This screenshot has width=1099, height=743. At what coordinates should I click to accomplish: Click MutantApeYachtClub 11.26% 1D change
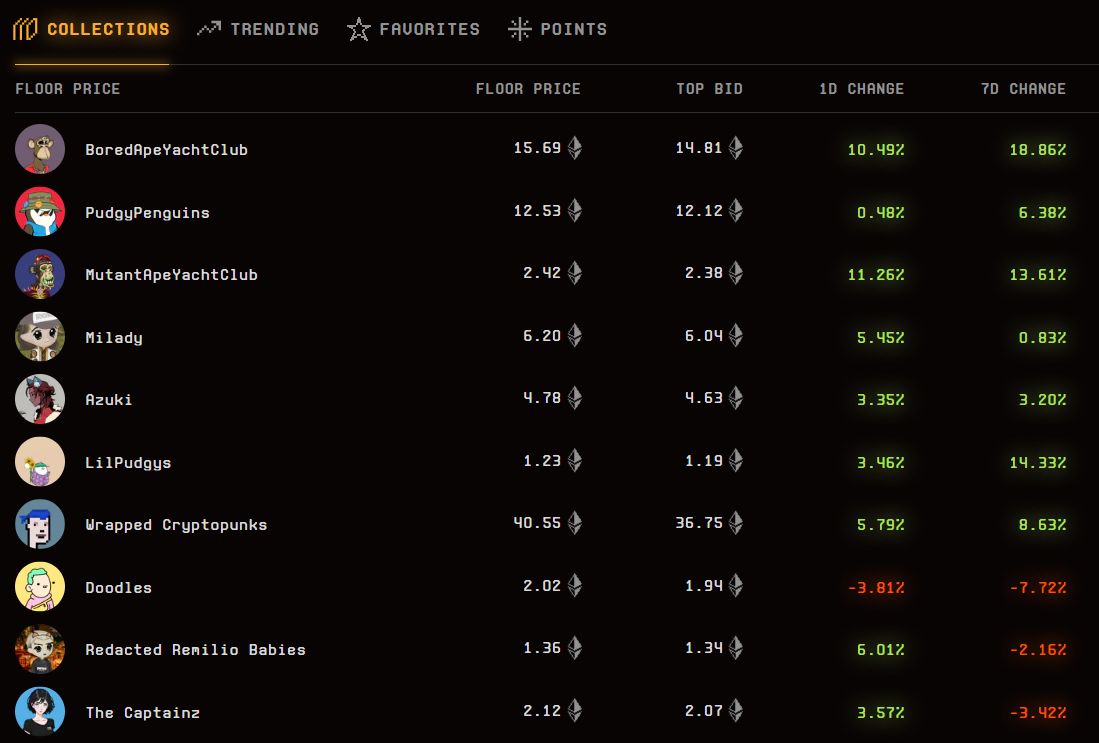[875, 275]
